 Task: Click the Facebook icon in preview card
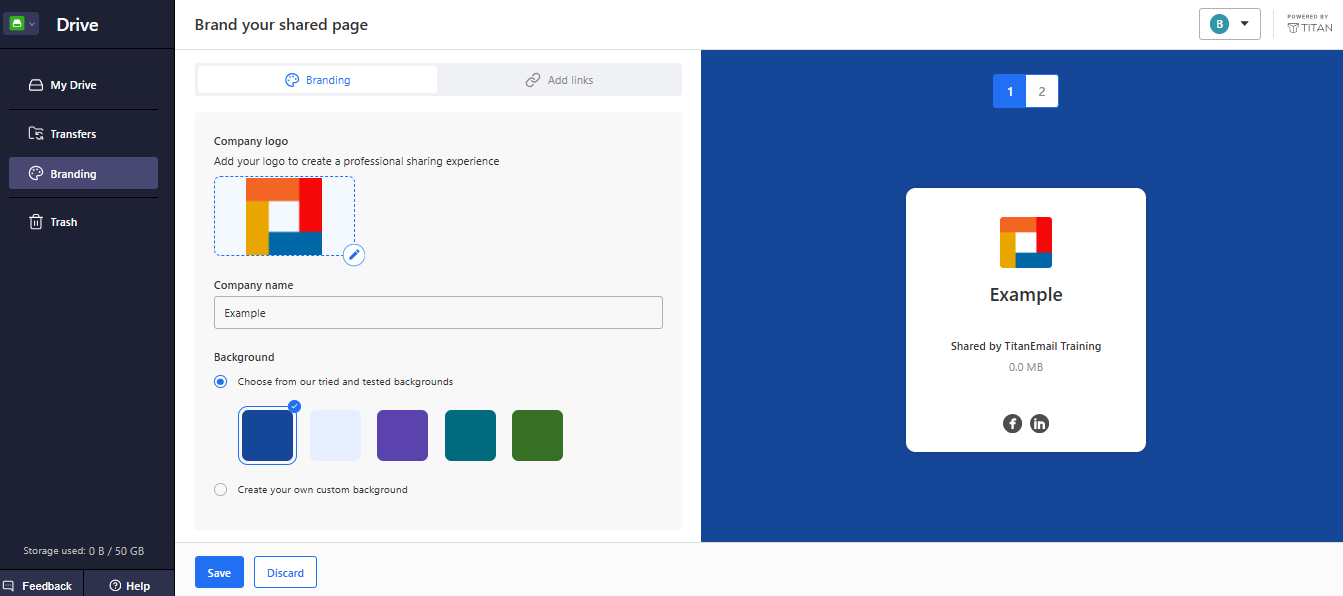[1012, 423]
